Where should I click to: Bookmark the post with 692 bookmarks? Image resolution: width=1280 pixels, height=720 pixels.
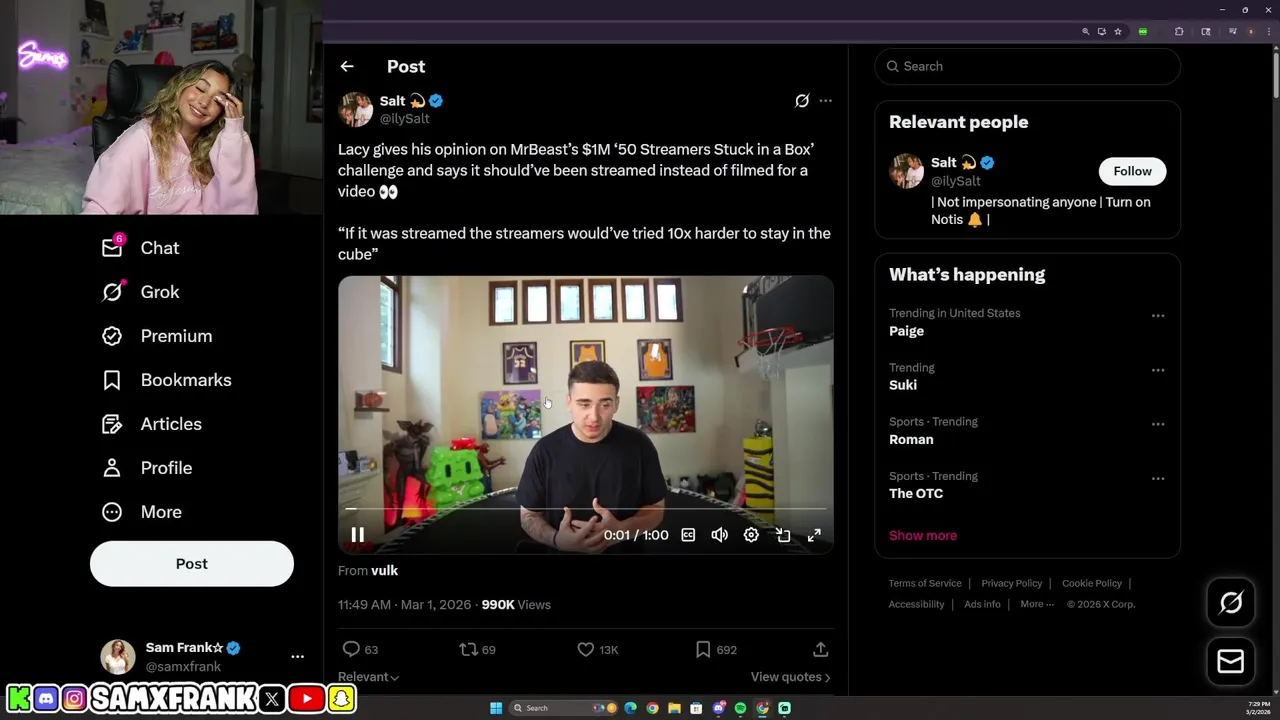[x=716, y=649]
